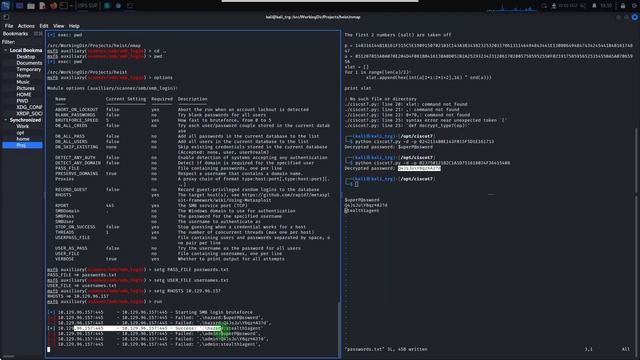This screenshot has width=640, height=360.
Task: Collapse the Local Bookmarks tree group
Action: (6, 50)
